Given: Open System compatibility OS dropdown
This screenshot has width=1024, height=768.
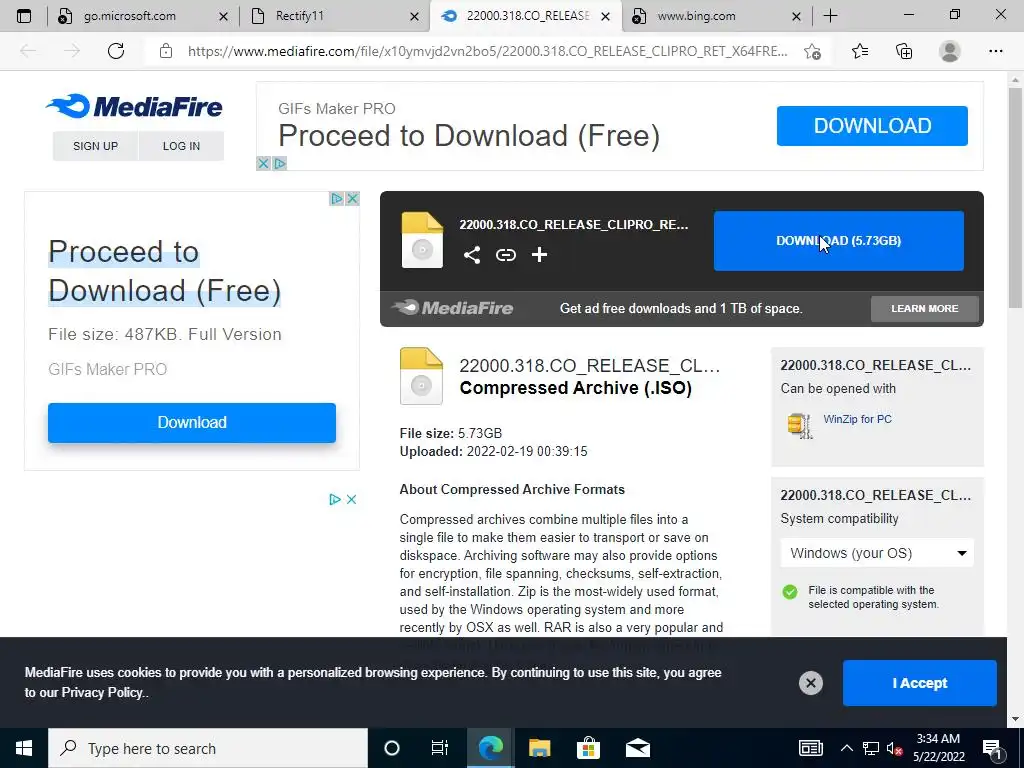Looking at the screenshot, I should (x=877, y=553).
